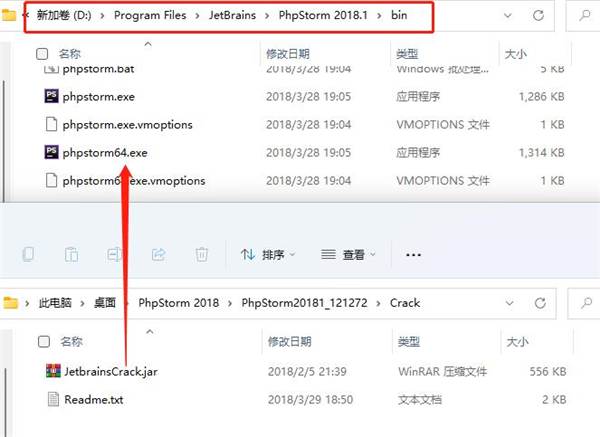Click the Crack breadcrumb segment

click(x=405, y=303)
